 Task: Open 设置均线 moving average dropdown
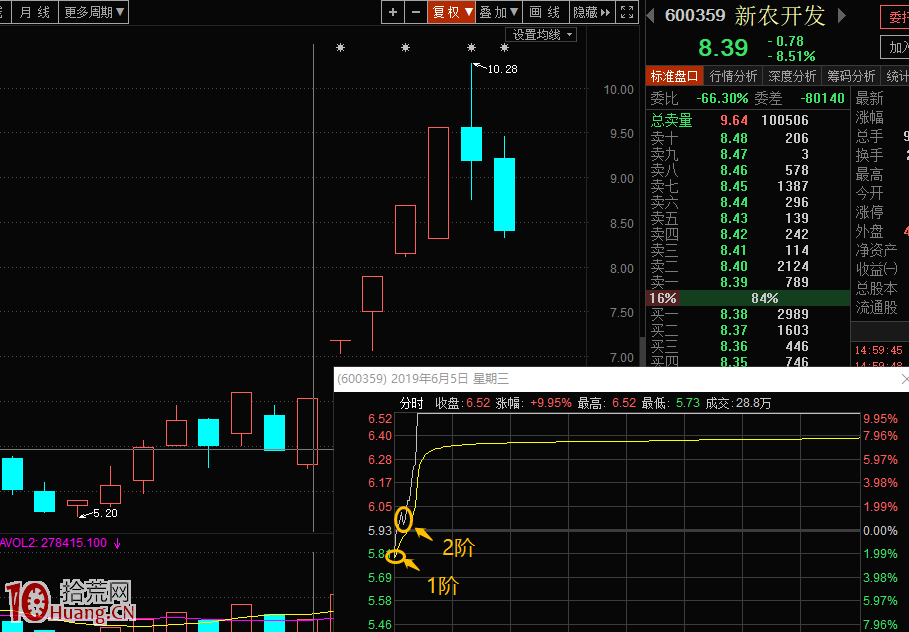point(541,35)
